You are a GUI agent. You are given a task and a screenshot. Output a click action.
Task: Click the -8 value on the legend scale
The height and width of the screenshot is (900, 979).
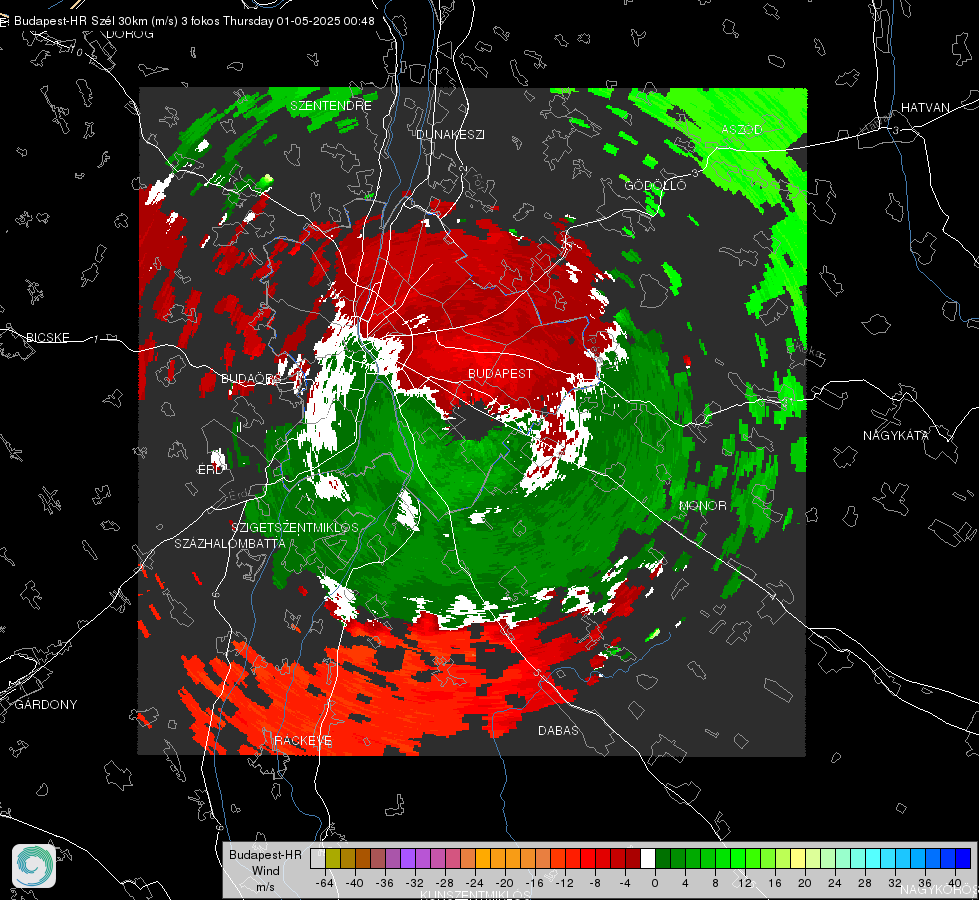click(596, 883)
